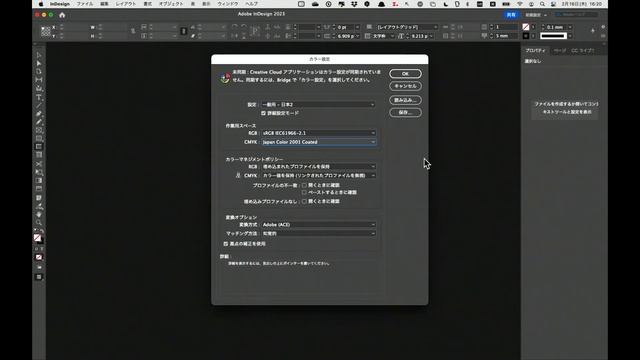
Task: Open the InDesign application menu
Action: coord(60,4)
